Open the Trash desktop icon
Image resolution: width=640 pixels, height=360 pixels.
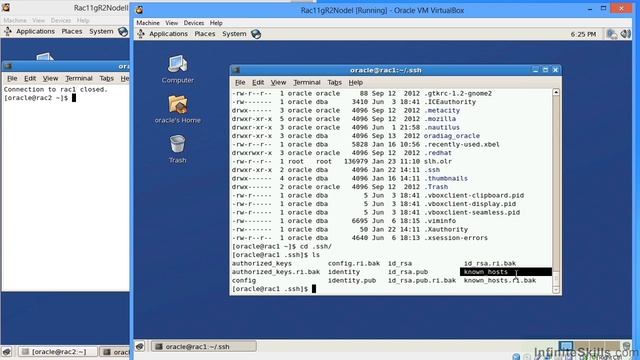tap(177, 149)
